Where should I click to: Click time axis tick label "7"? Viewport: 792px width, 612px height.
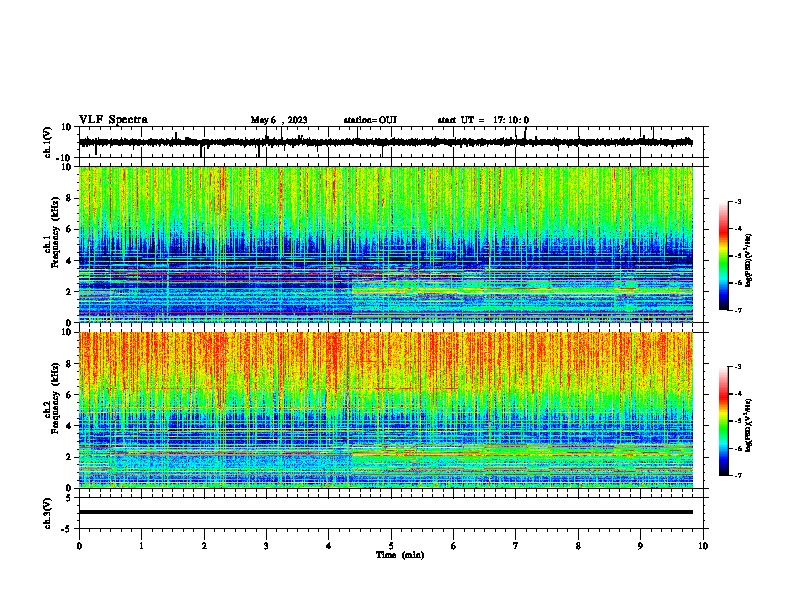tap(516, 546)
